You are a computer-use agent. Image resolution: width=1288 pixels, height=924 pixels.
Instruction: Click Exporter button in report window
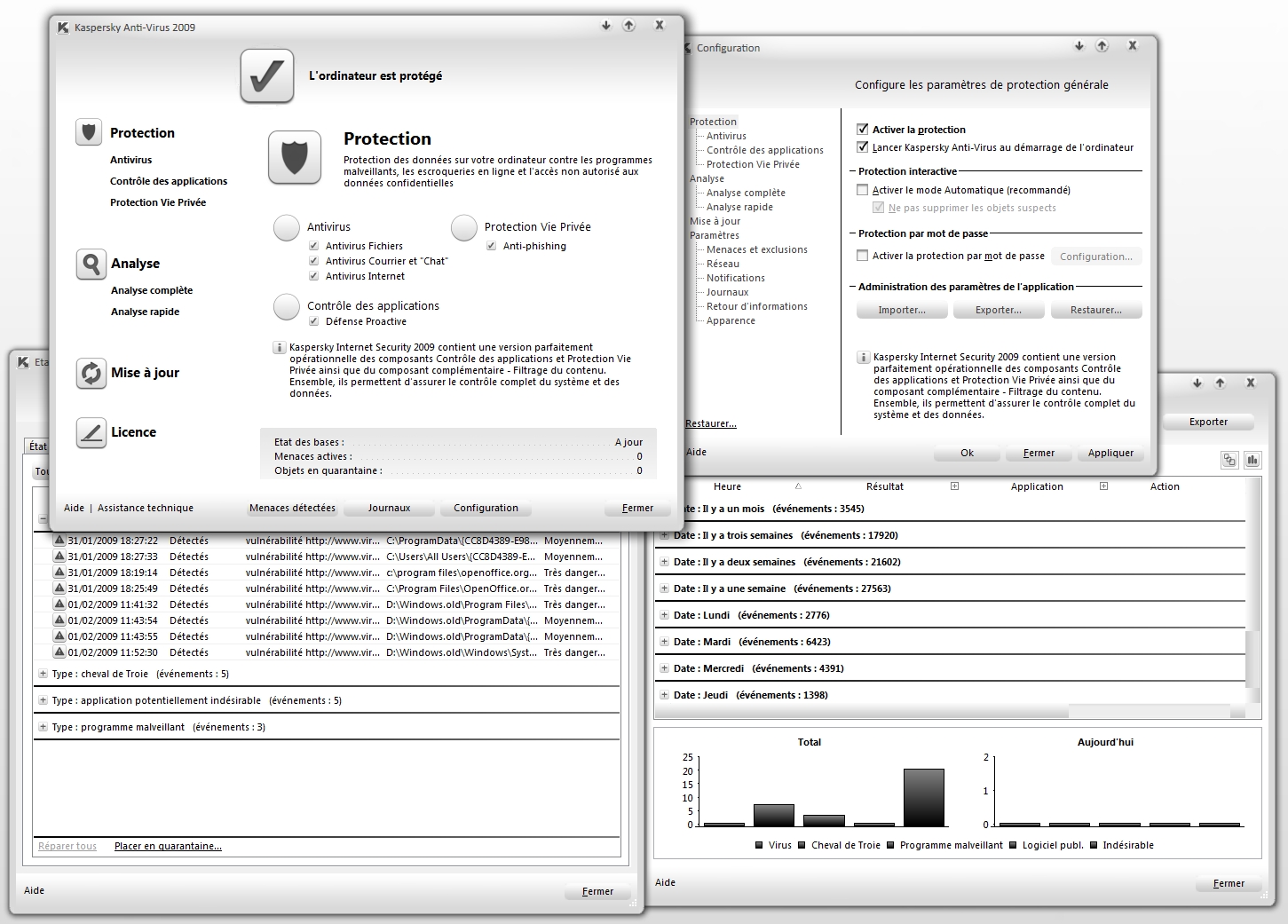tap(1208, 422)
